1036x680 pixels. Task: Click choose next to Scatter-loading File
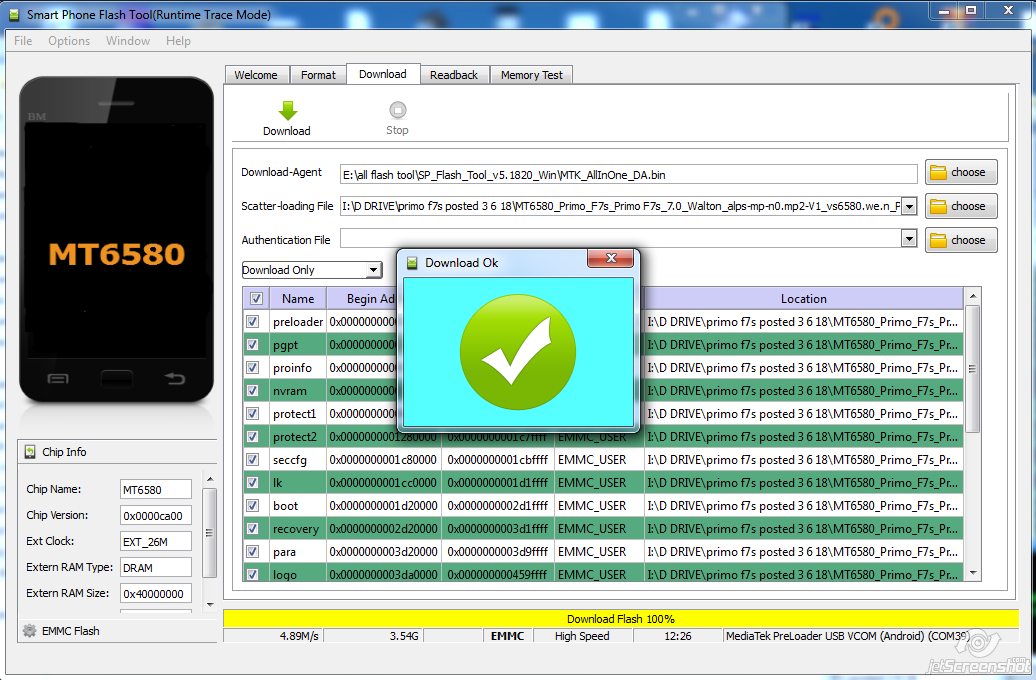tap(959, 206)
